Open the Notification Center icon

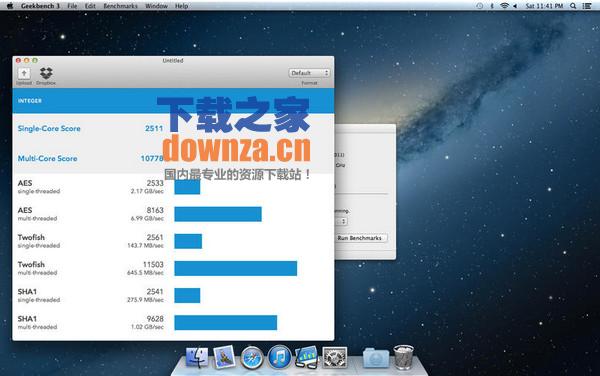pyautogui.click(x=587, y=6)
